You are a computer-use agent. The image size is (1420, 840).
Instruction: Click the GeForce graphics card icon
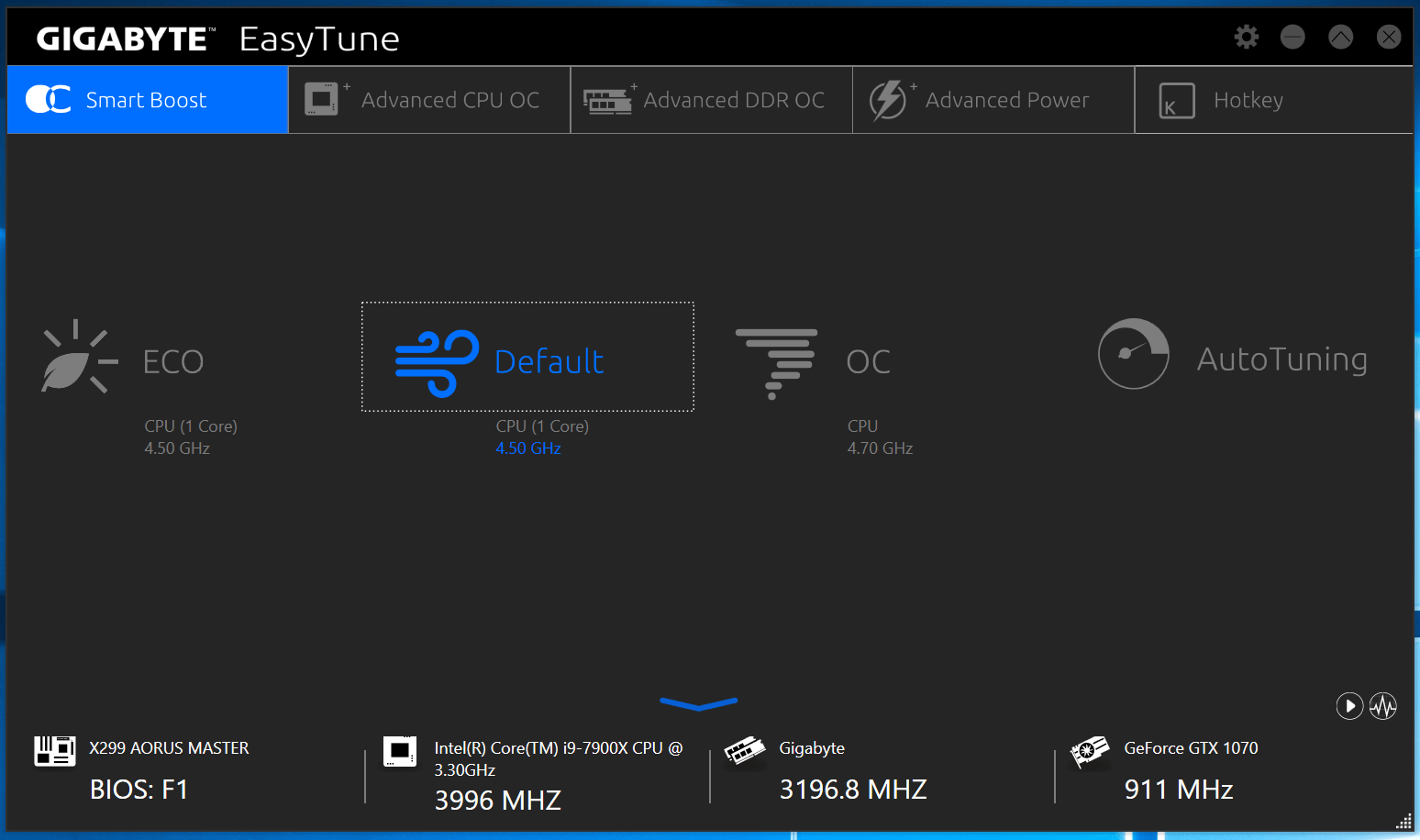[x=1090, y=751]
